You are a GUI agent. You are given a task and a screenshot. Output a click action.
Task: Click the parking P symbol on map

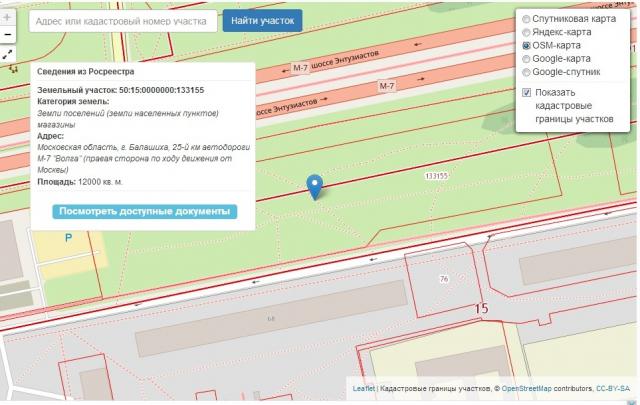click(68, 238)
